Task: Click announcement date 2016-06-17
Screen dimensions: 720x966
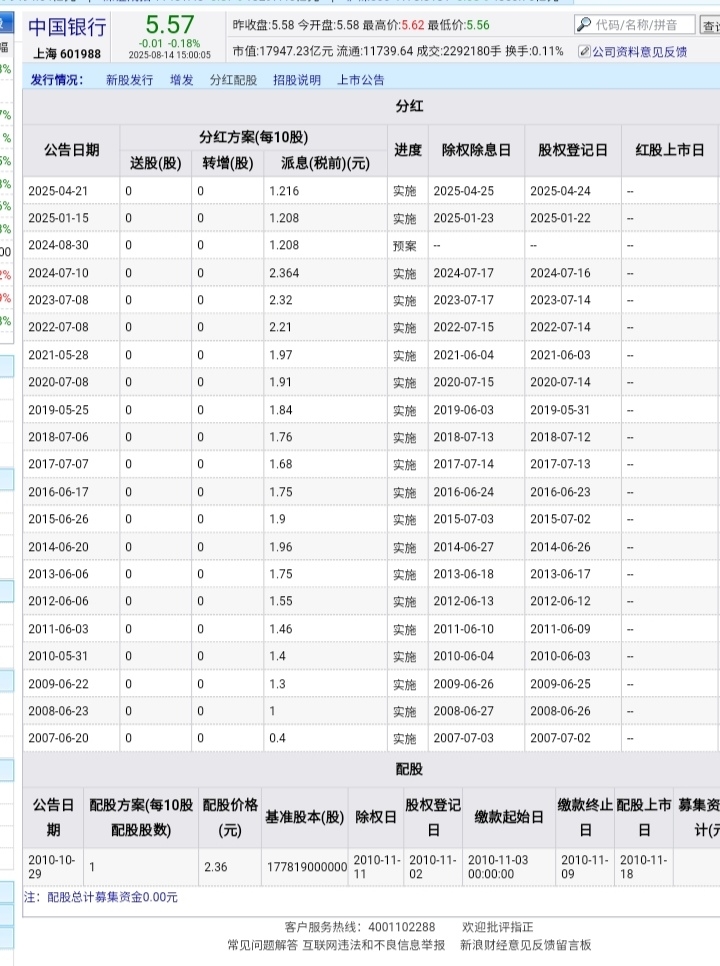Action: click(x=58, y=492)
